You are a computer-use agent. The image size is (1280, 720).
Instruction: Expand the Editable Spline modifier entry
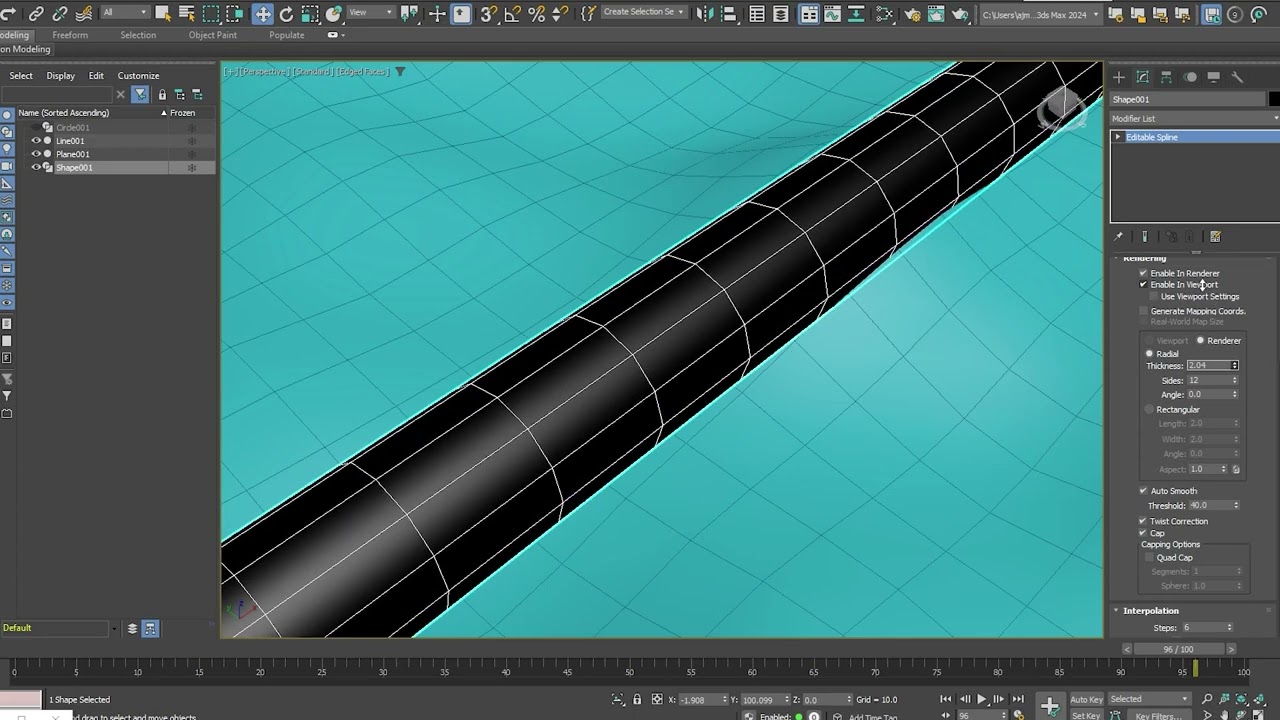[1118, 137]
